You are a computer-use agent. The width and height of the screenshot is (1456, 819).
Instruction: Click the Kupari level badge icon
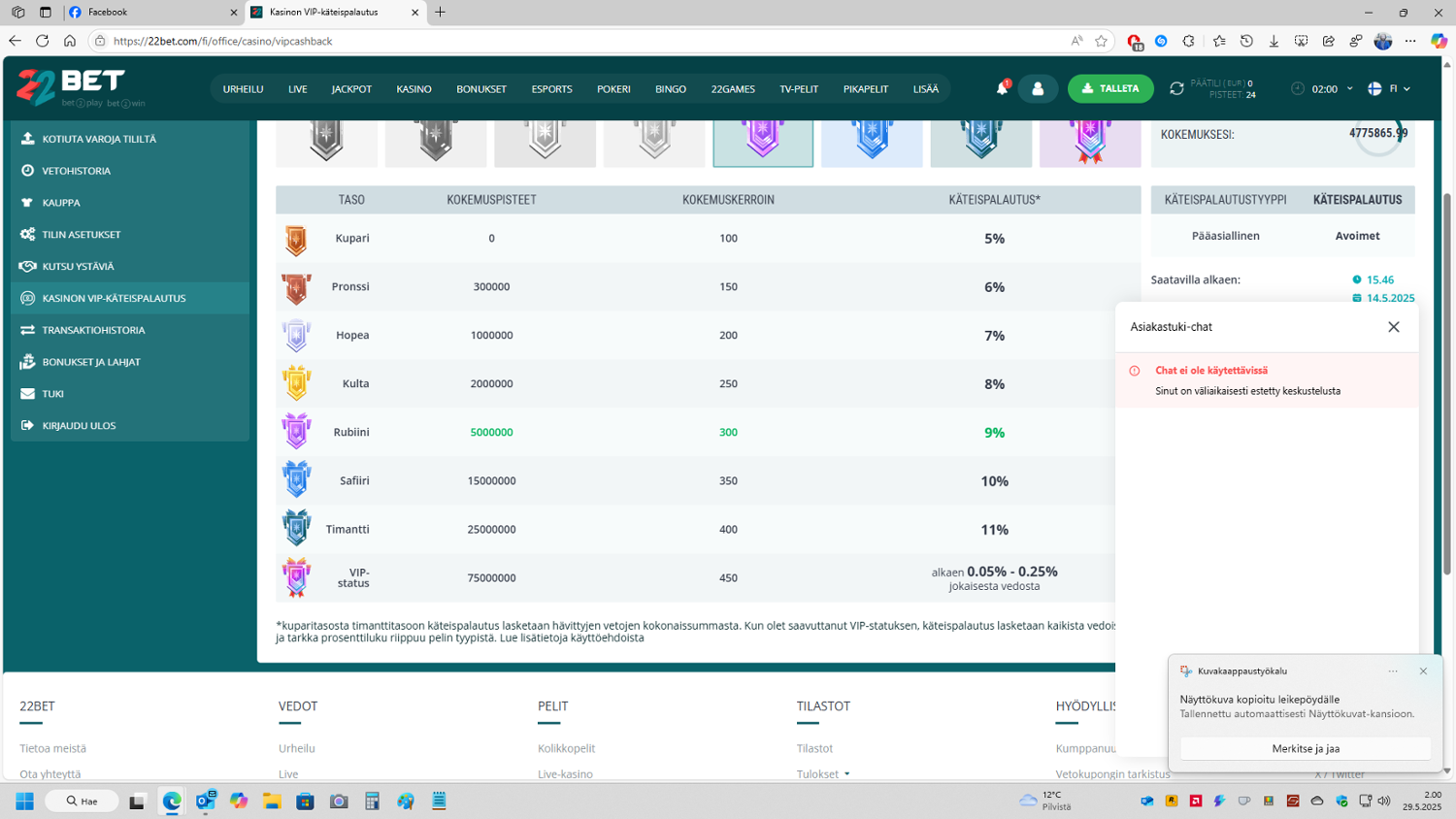[x=296, y=240]
